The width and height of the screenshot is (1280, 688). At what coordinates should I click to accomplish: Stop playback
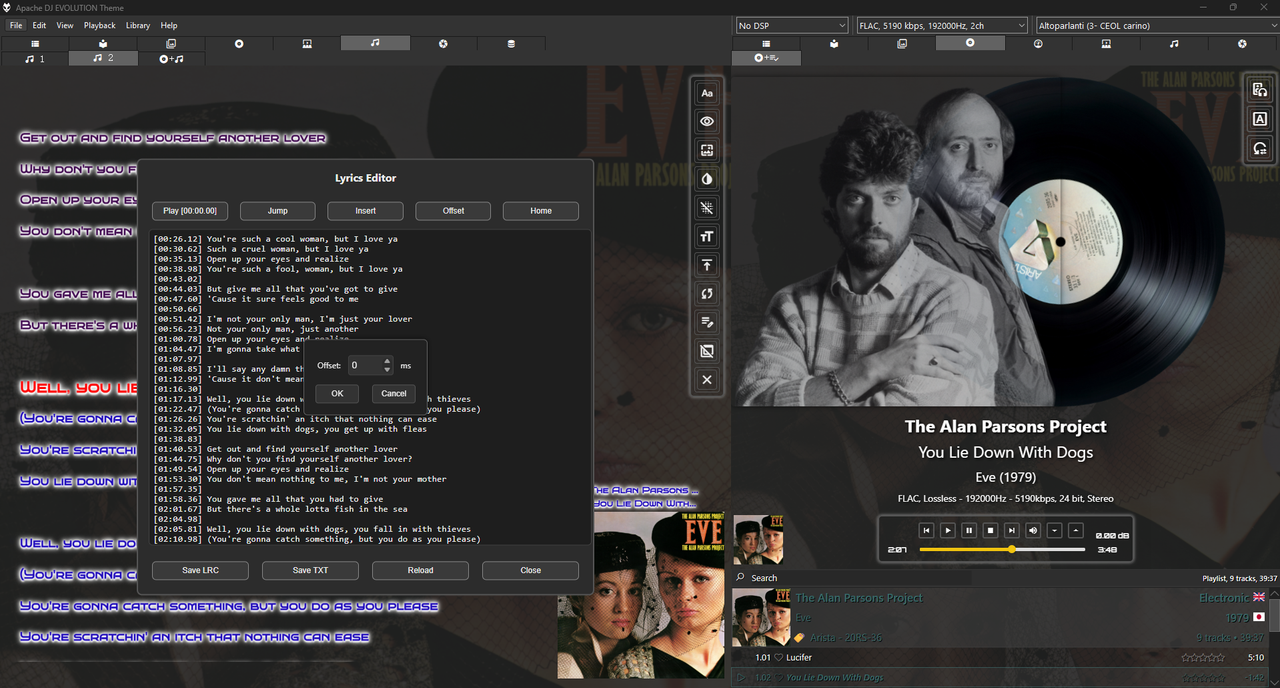point(990,530)
